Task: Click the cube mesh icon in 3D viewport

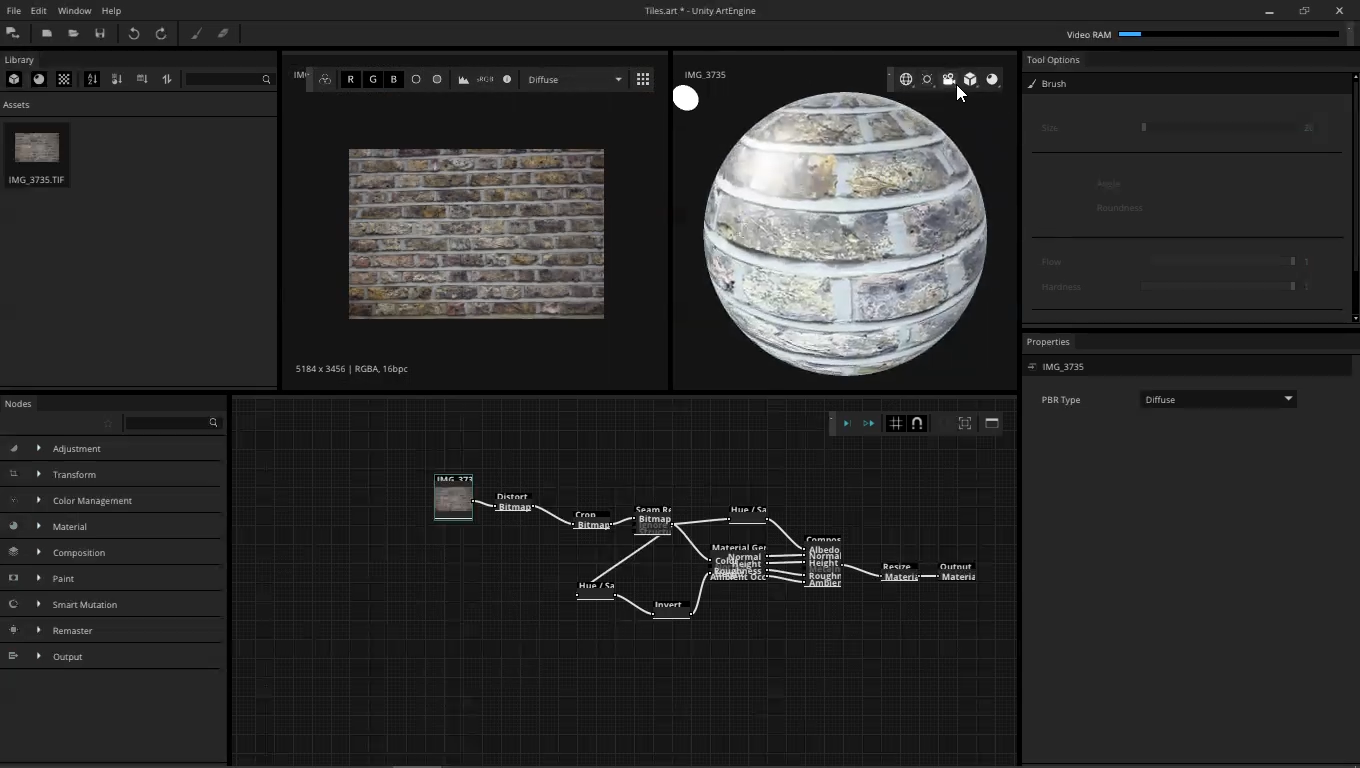Action: (x=970, y=79)
